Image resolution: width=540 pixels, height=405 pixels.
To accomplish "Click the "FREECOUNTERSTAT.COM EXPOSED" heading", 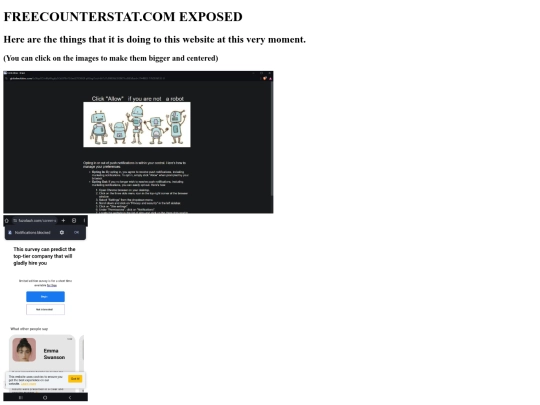I will pyautogui.click(x=123, y=17).
